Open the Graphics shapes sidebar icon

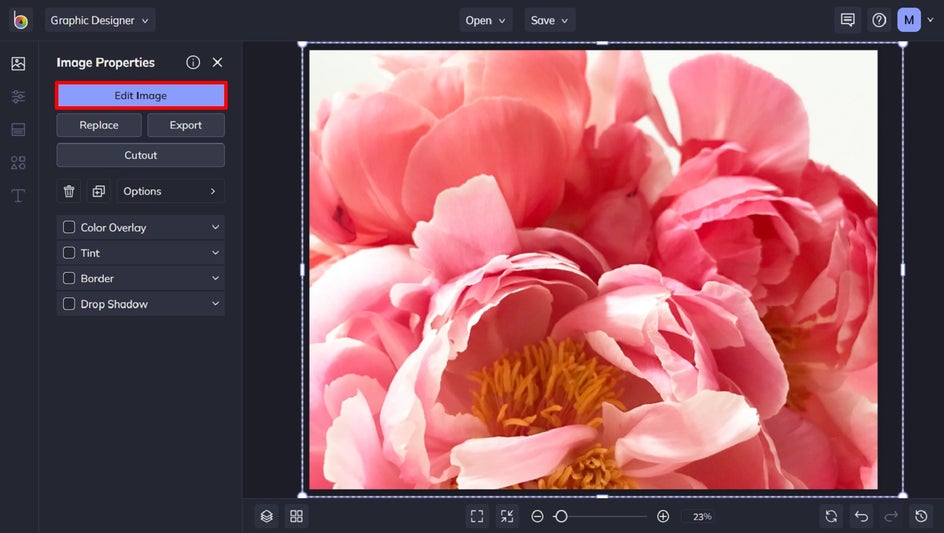click(x=18, y=163)
